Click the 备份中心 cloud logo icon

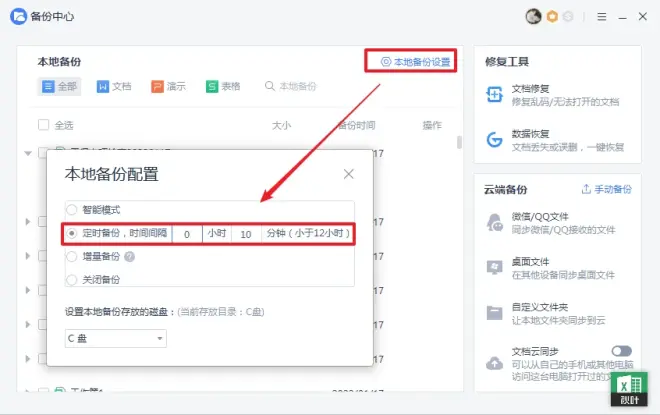pyautogui.click(x=18, y=16)
